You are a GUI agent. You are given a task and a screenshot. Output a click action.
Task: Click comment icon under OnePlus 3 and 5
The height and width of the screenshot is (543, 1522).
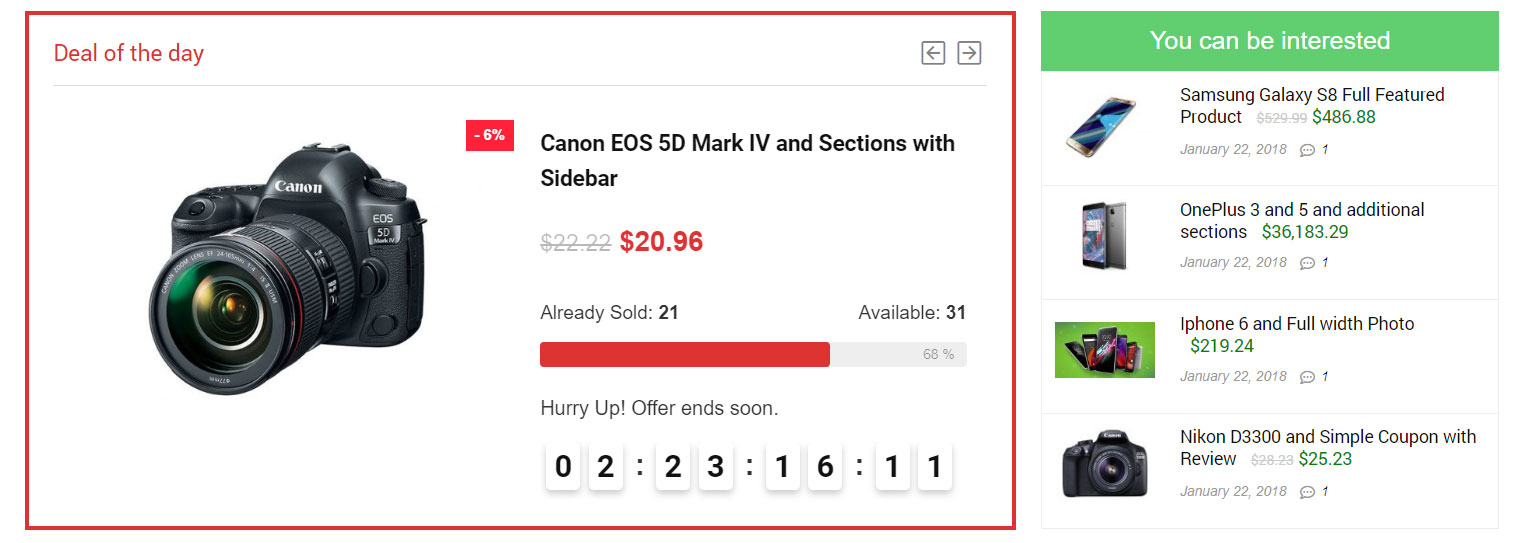coord(1307,263)
